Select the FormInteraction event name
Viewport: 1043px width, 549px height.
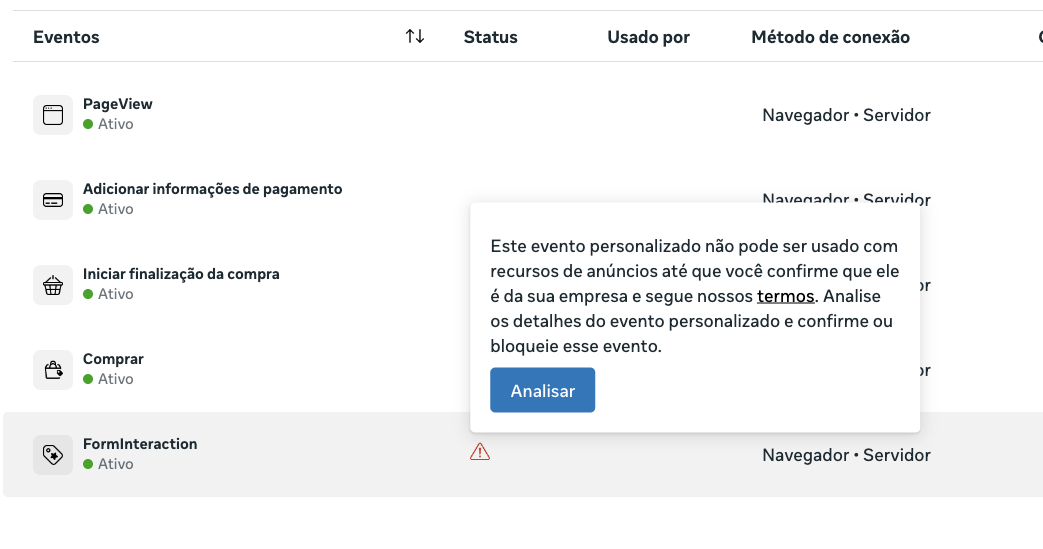pos(140,444)
